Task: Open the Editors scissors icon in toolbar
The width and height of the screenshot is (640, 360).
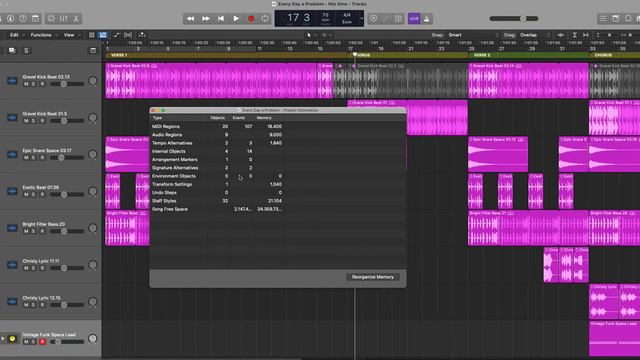Action: (x=76, y=19)
